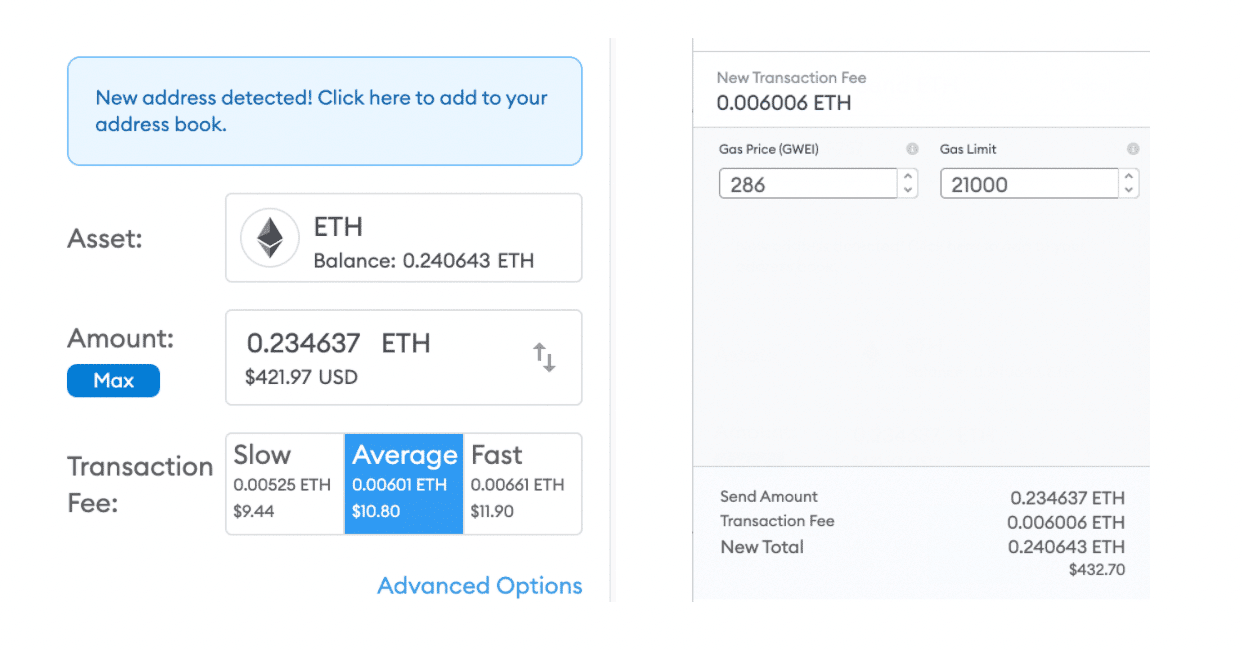Click the Max amount button
This screenshot has width=1242, height=650.
click(x=113, y=380)
